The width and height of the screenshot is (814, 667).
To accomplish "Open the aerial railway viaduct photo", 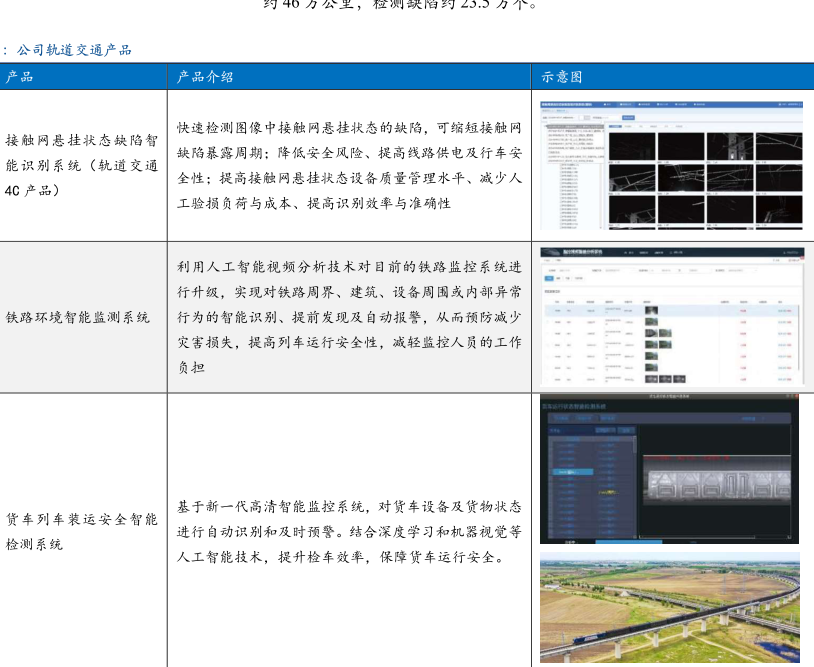I will coord(671,608).
